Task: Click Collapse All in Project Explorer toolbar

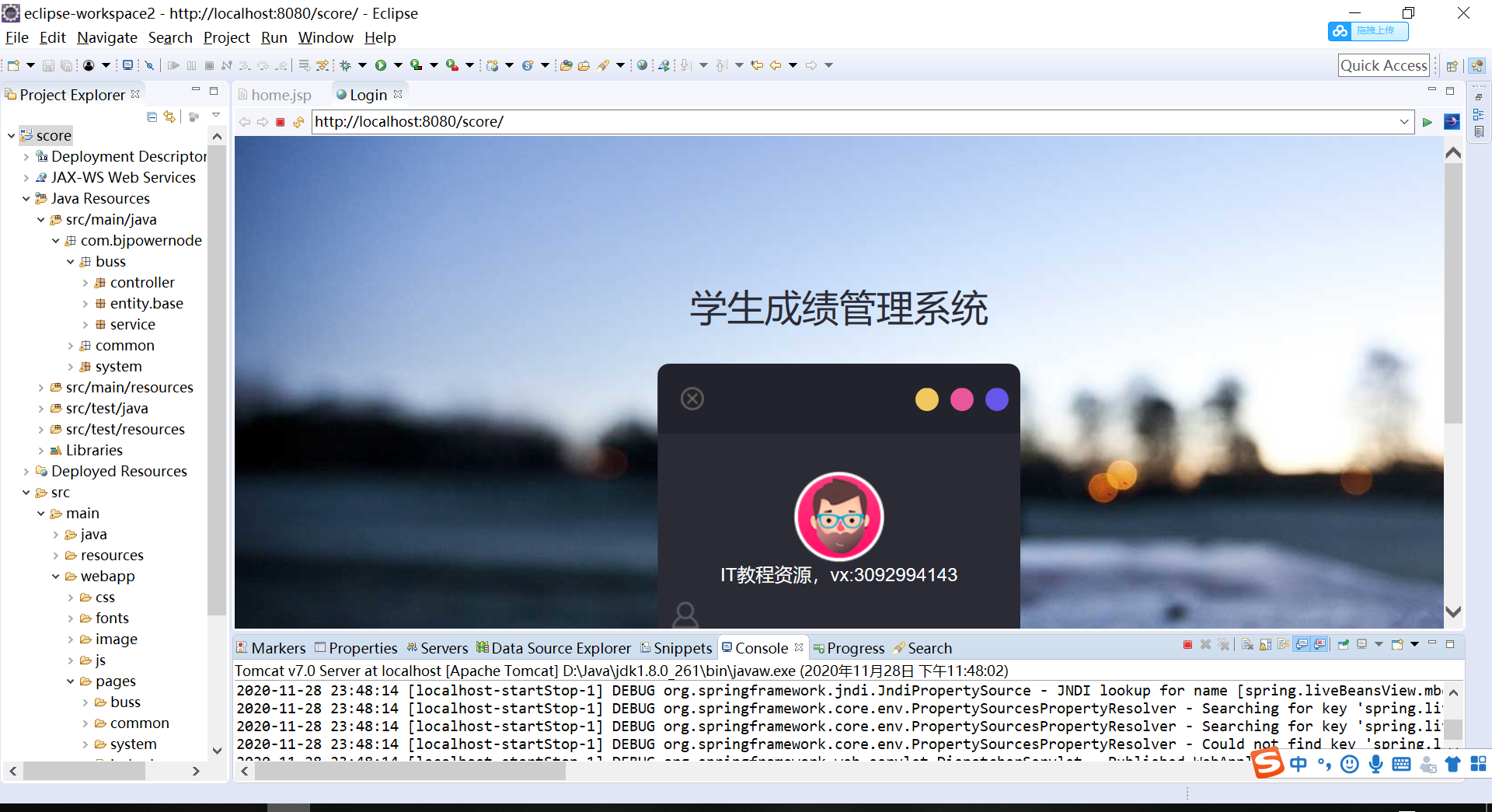Action: [152, 117]
